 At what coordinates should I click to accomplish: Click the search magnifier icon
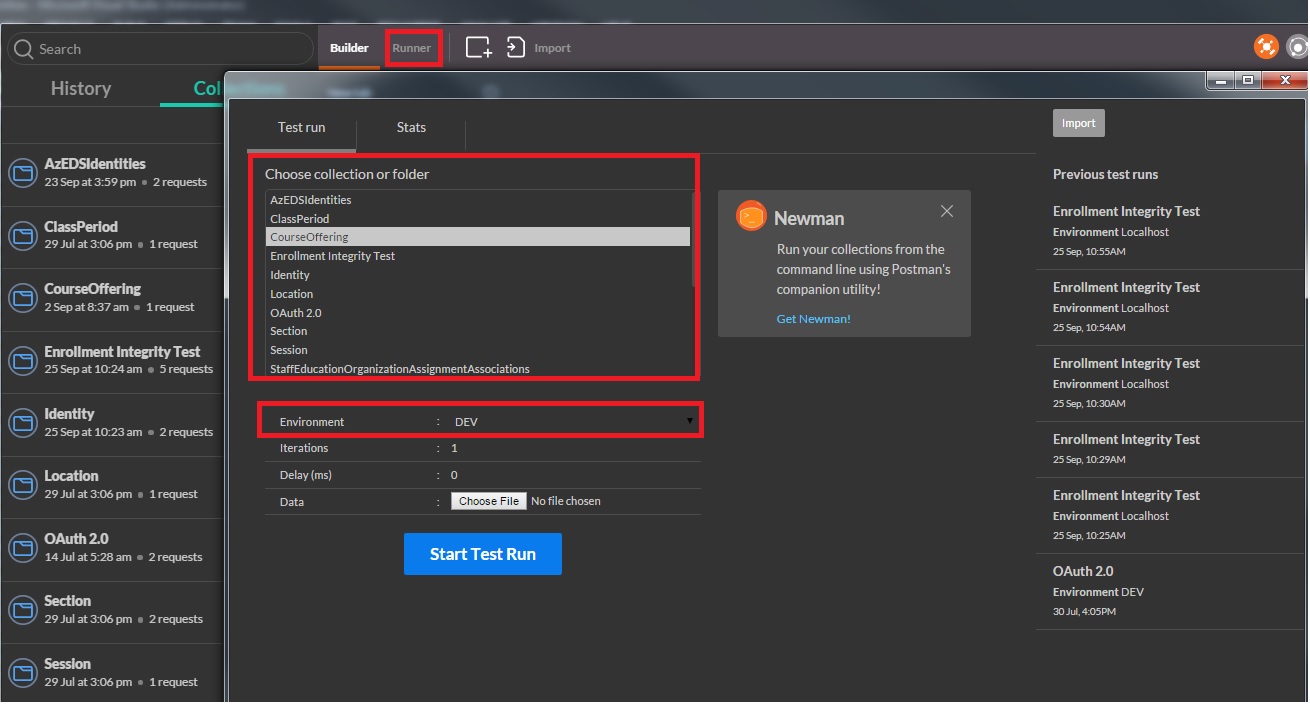pyautogui.click(x=23, y=49)
